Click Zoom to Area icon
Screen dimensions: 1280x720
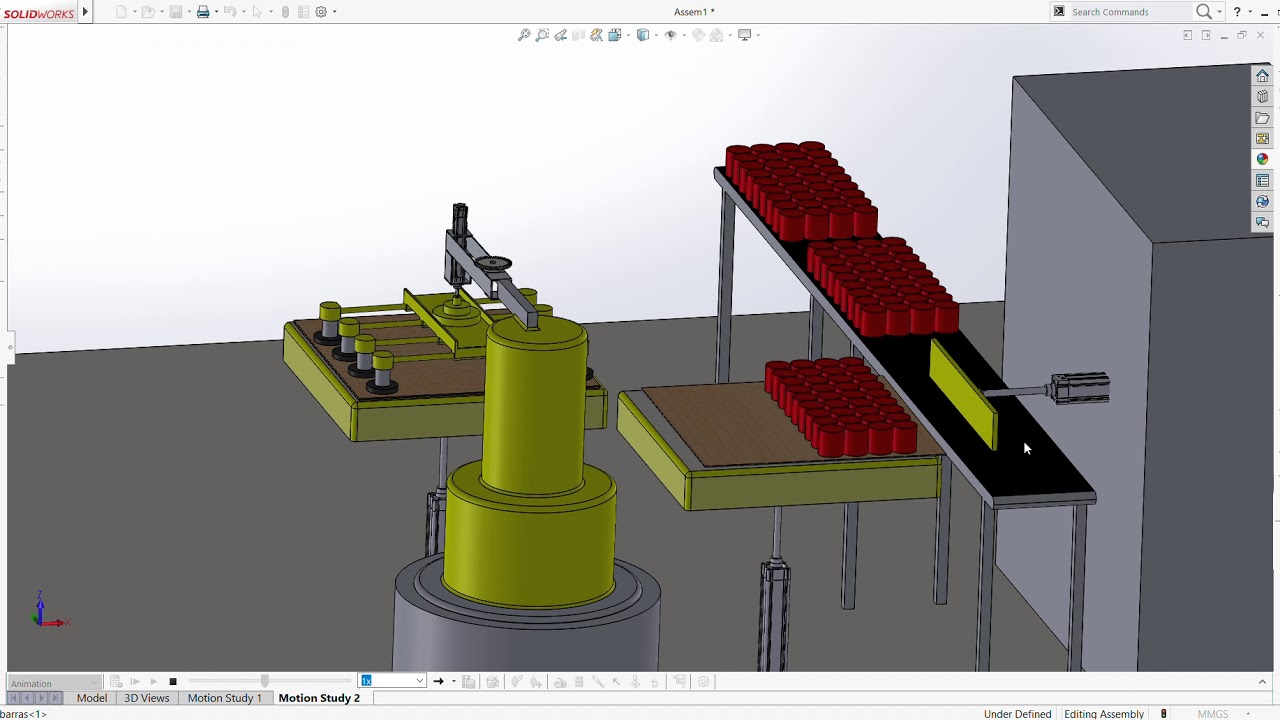542,35
